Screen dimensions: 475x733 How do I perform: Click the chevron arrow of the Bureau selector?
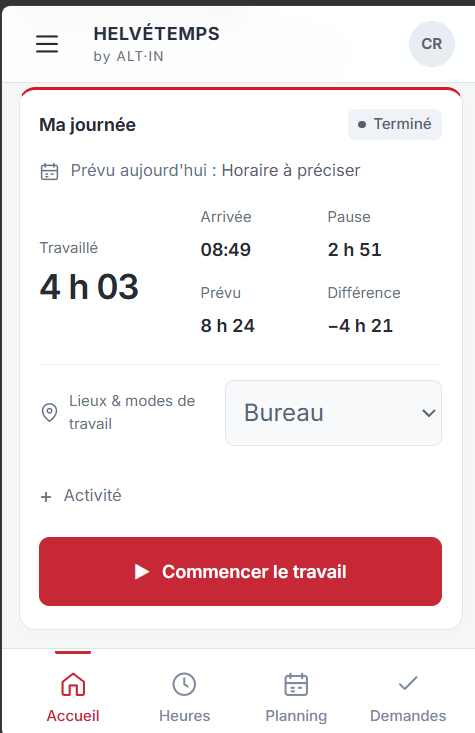coord(429,413)
